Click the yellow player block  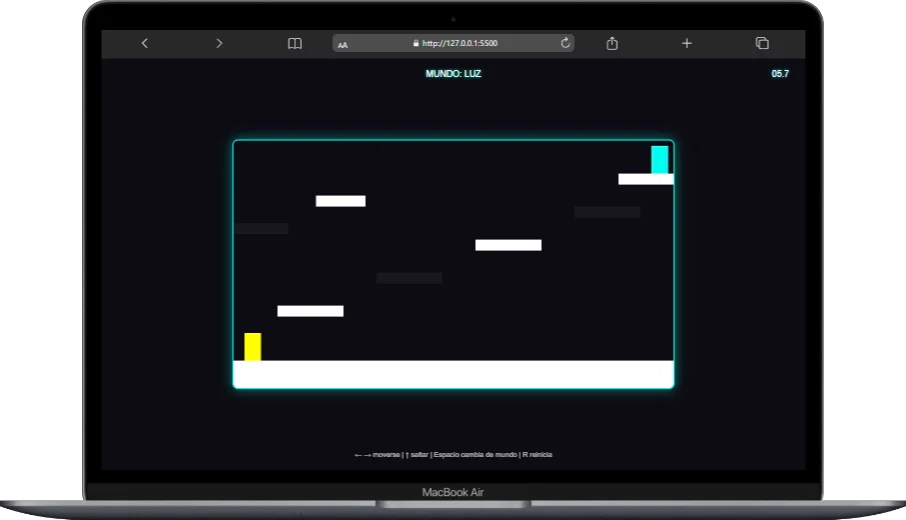click(253, 347)
